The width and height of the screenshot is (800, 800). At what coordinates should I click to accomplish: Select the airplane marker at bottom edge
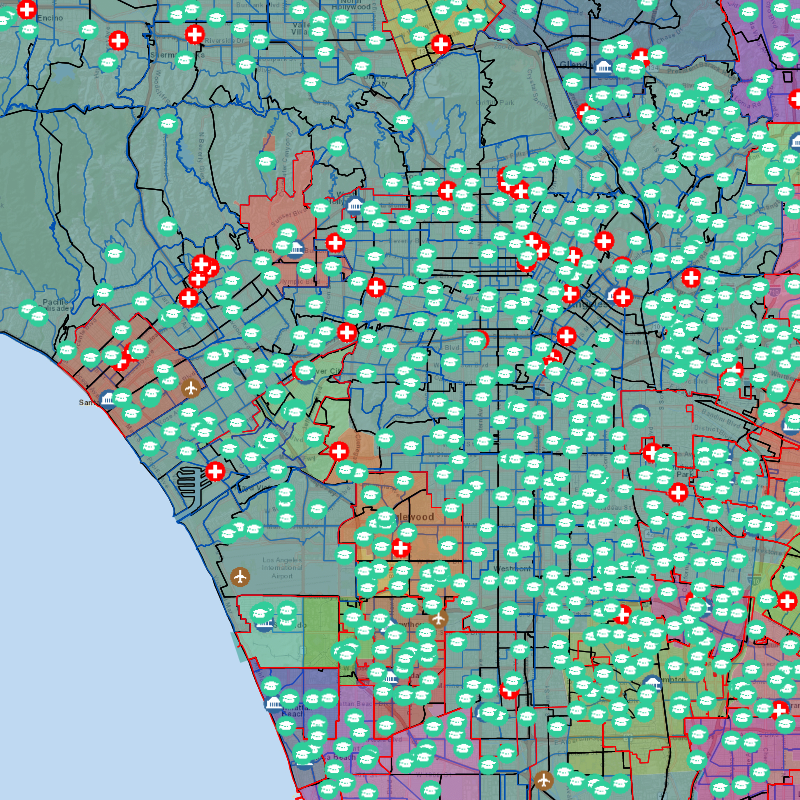coord(544,779)
